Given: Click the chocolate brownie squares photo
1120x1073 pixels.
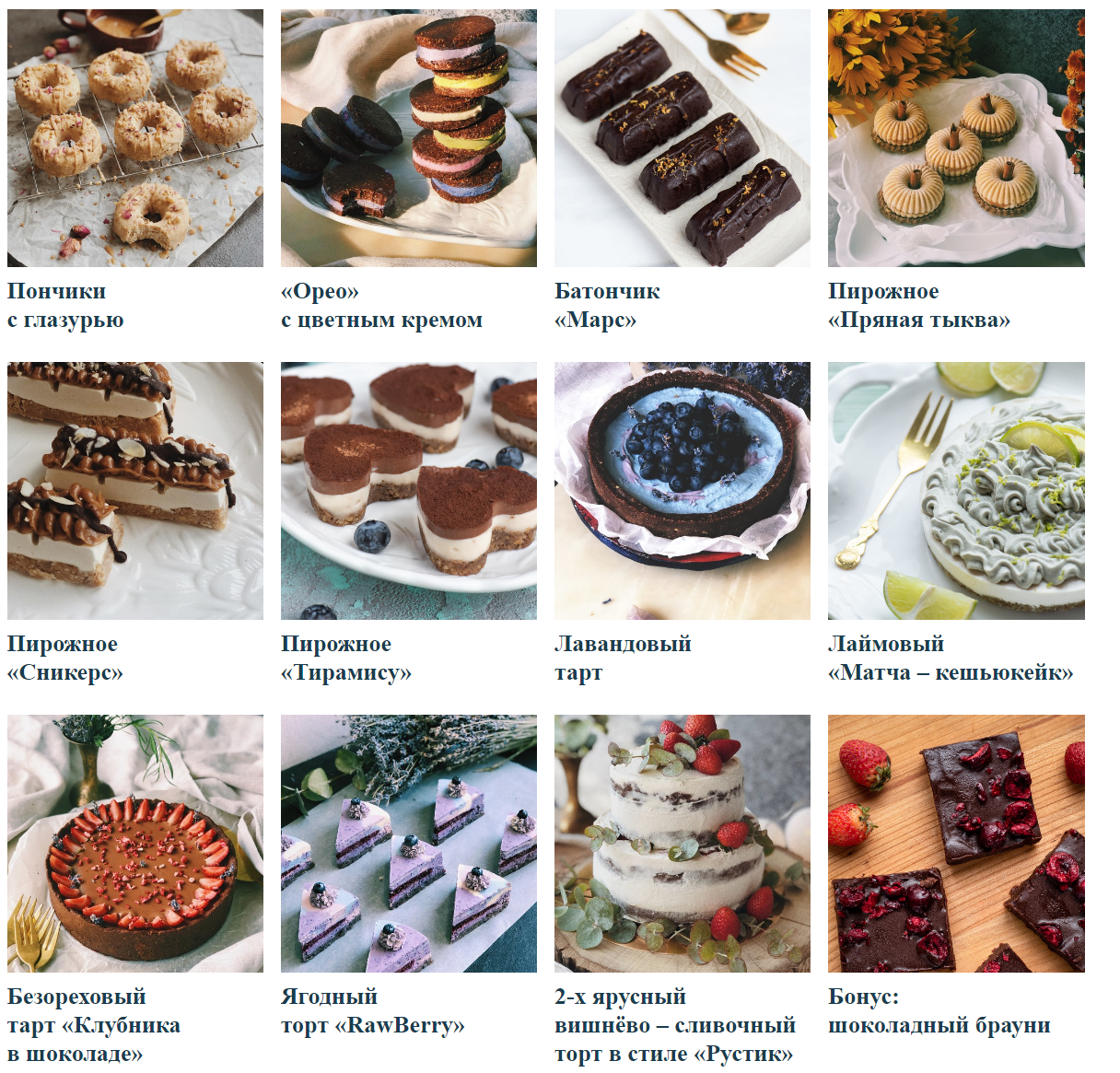Looking at the screenshot, I should 956,844.
